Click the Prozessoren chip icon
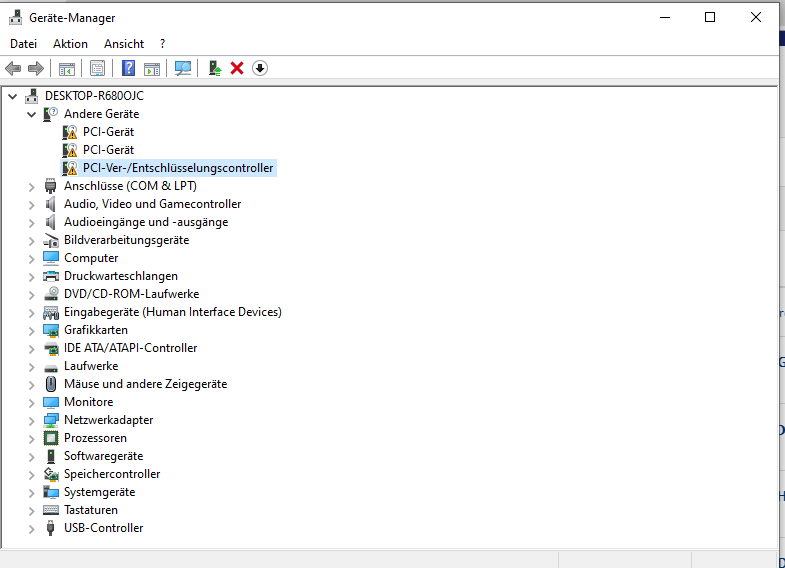Viewport: 785px width, 568px height. (51, 438)
